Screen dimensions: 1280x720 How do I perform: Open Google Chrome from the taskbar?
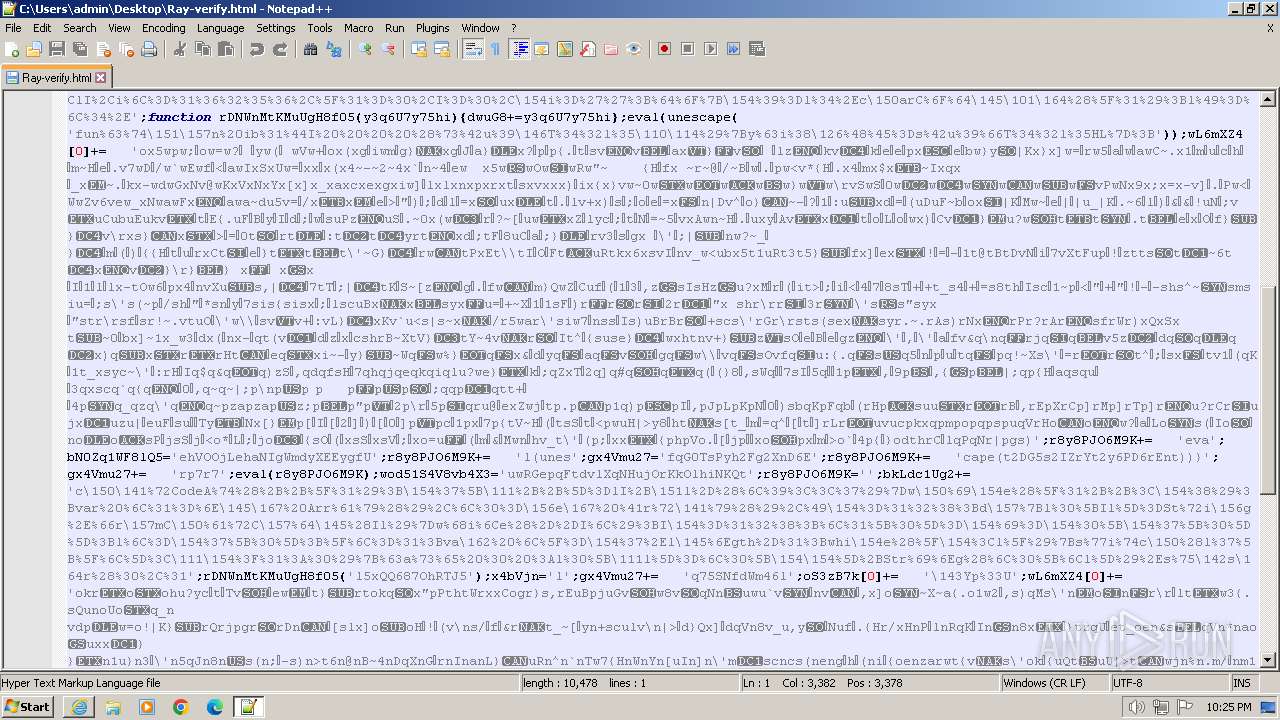[x=181, y=707]
